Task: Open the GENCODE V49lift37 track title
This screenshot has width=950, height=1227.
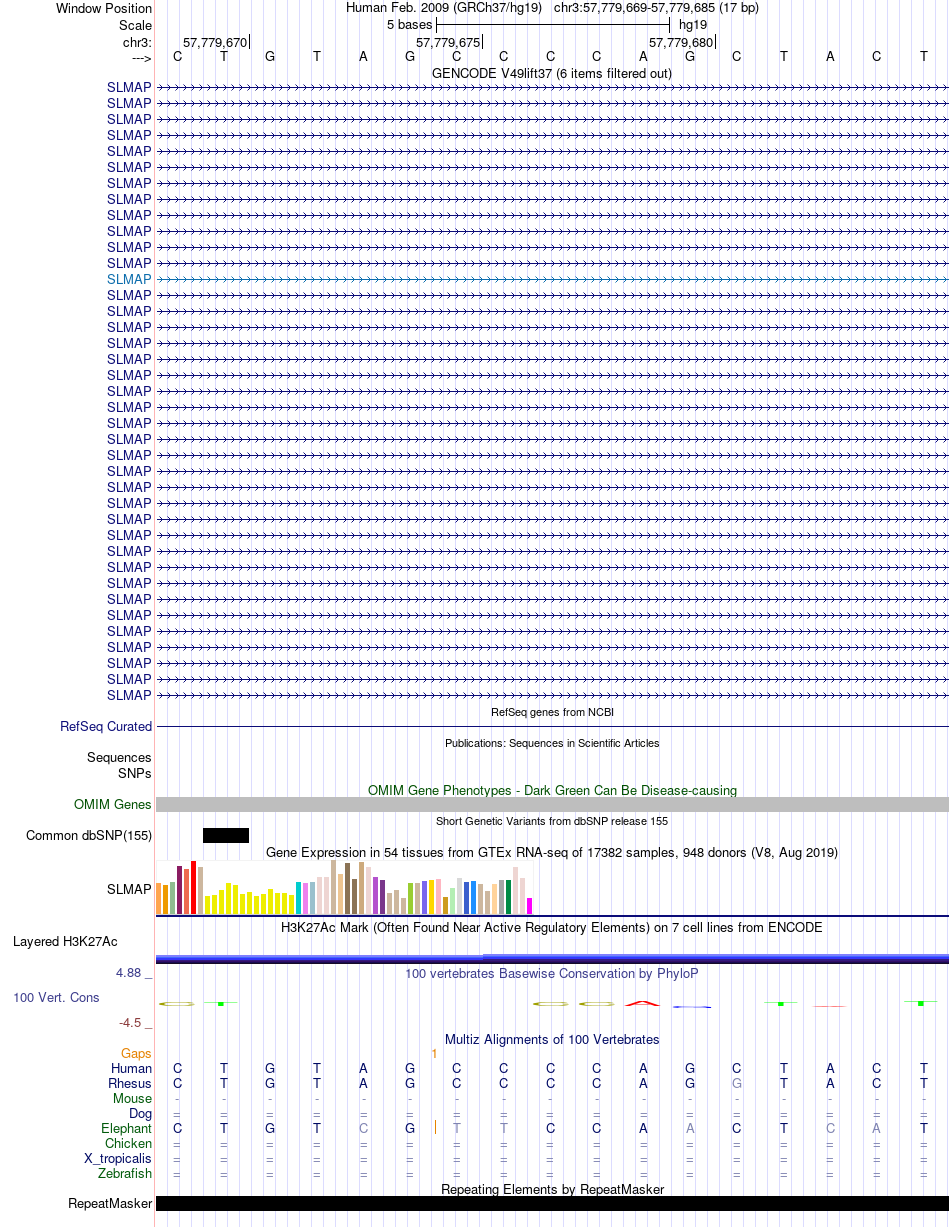Action: click(x=552, y=73)
